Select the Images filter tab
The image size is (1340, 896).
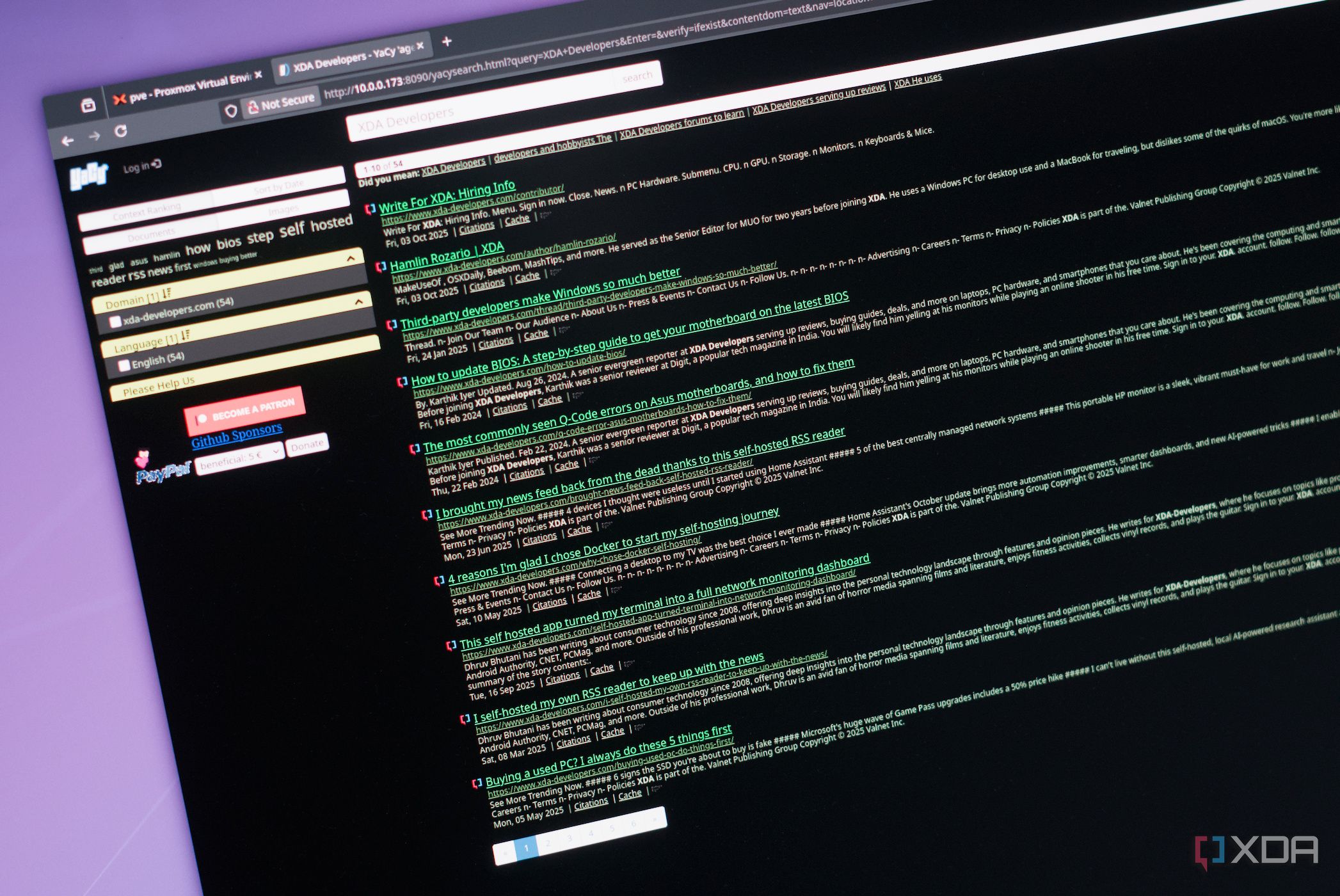tap(283, 209)
